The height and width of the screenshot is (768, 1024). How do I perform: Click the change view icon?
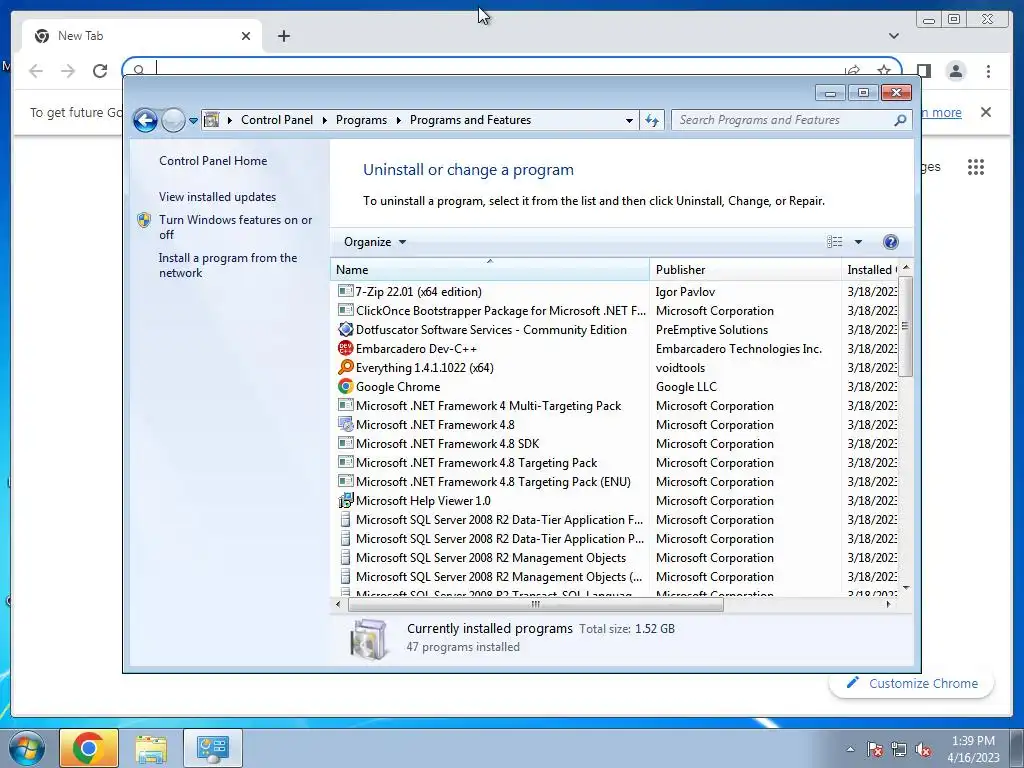(835, 242)
